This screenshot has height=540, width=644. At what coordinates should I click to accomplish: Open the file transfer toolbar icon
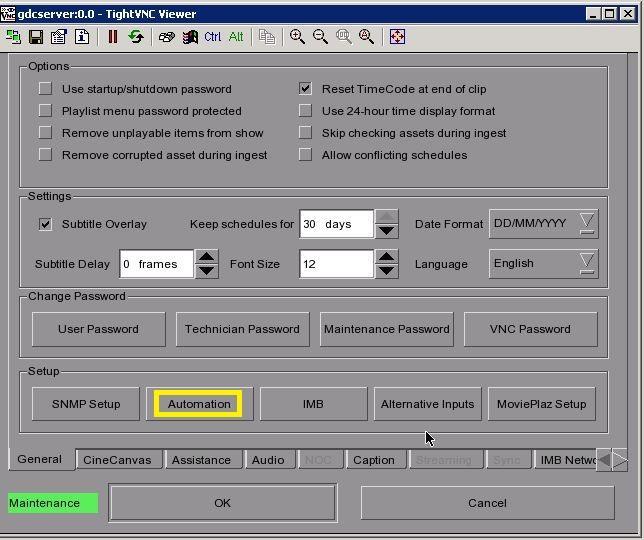[267, 37]
